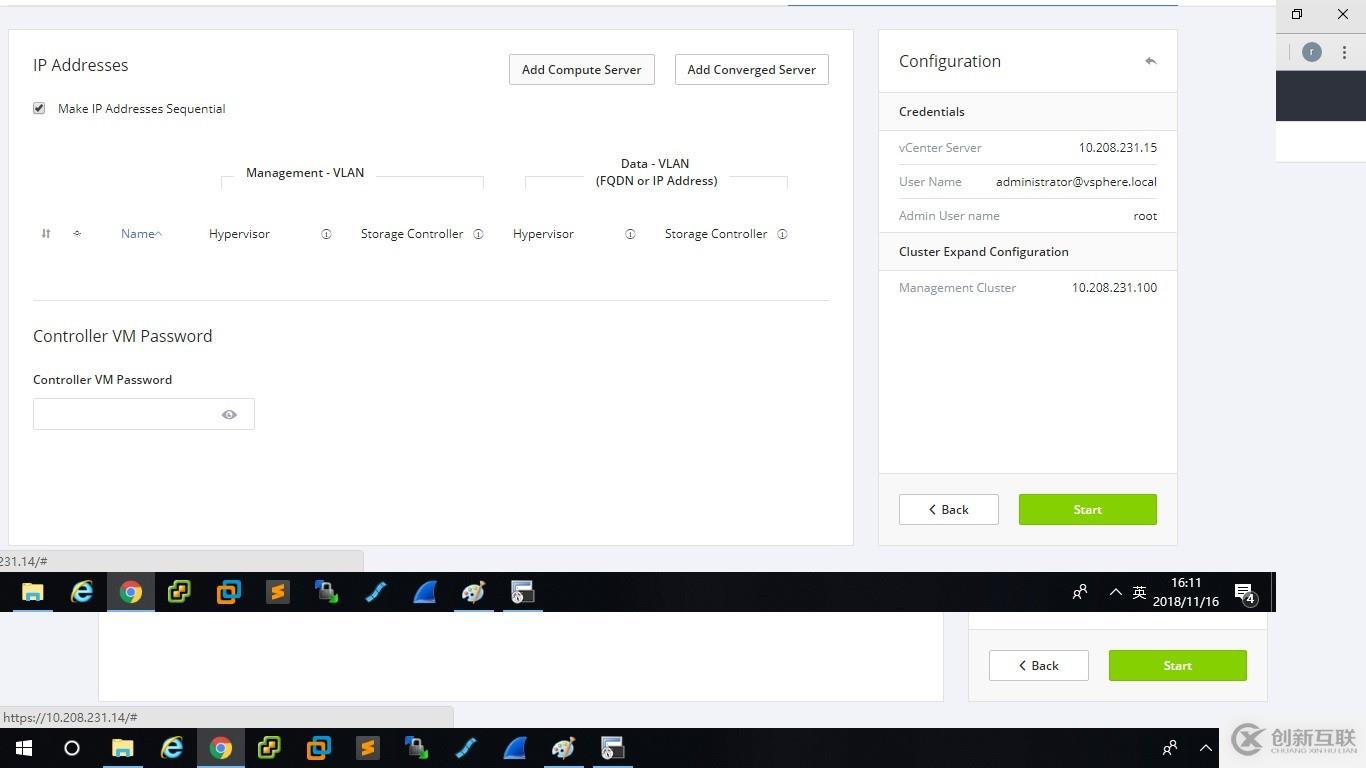Image resolution: width=1366 pixels, height=768 pixels.
Task: Toggle Make IP Addresses Sequential checkbox
Action: (39, 108)
